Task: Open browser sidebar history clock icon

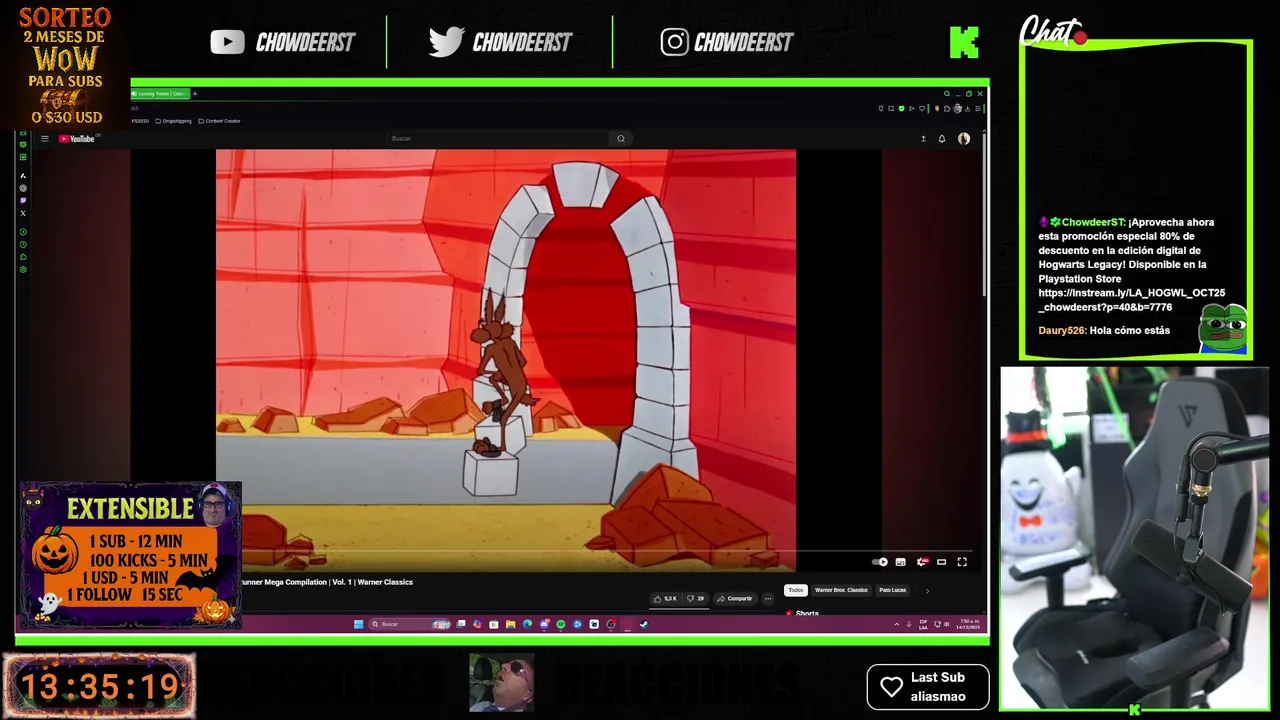Action: coord(23,244)
